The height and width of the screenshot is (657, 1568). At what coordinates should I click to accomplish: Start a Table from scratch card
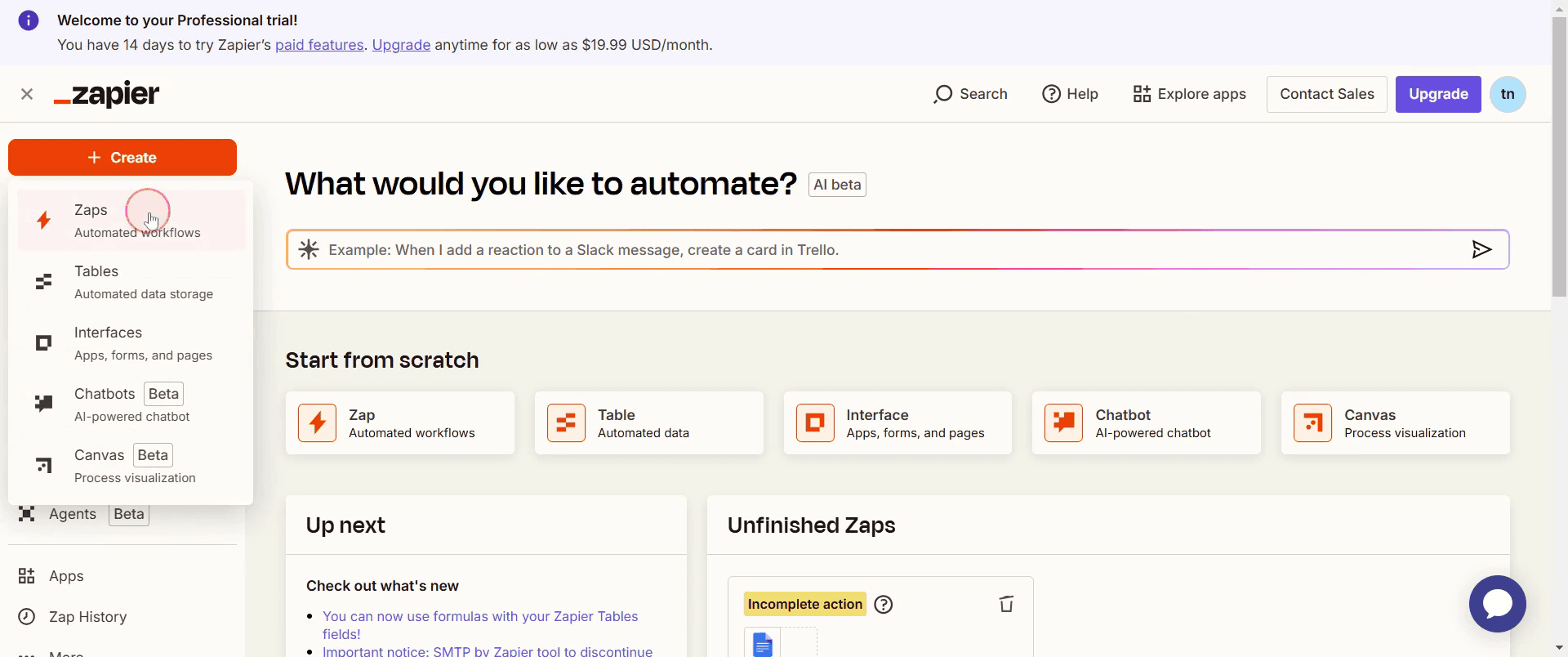coord(649,423)
